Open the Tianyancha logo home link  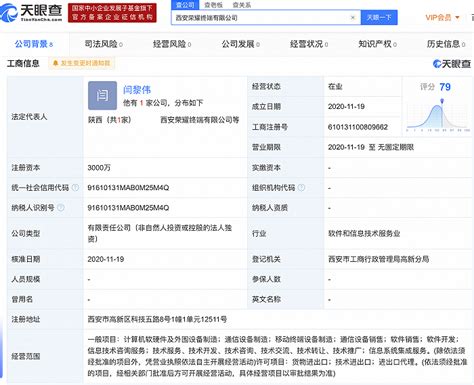click(x=31, y=12)
